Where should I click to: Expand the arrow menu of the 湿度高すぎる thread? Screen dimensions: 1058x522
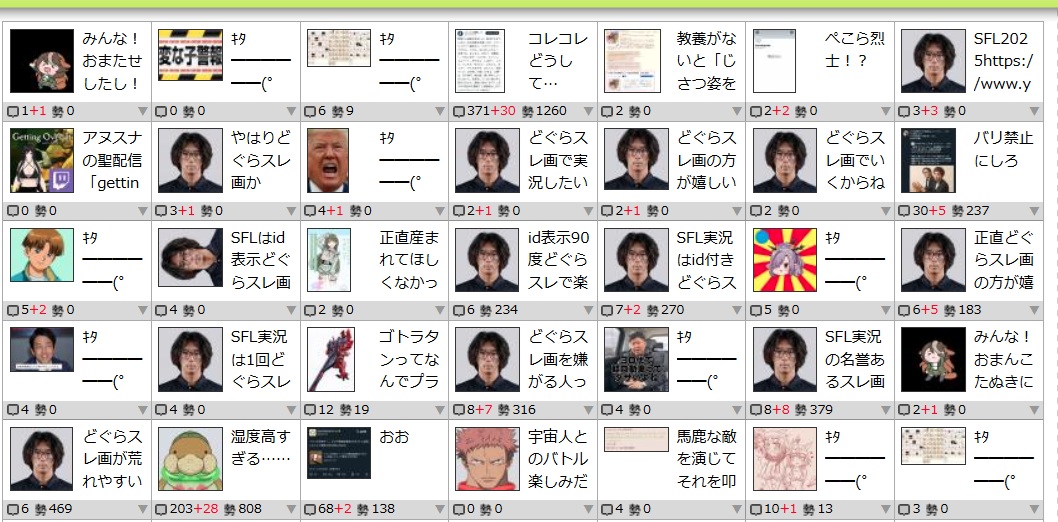[291, 510]
